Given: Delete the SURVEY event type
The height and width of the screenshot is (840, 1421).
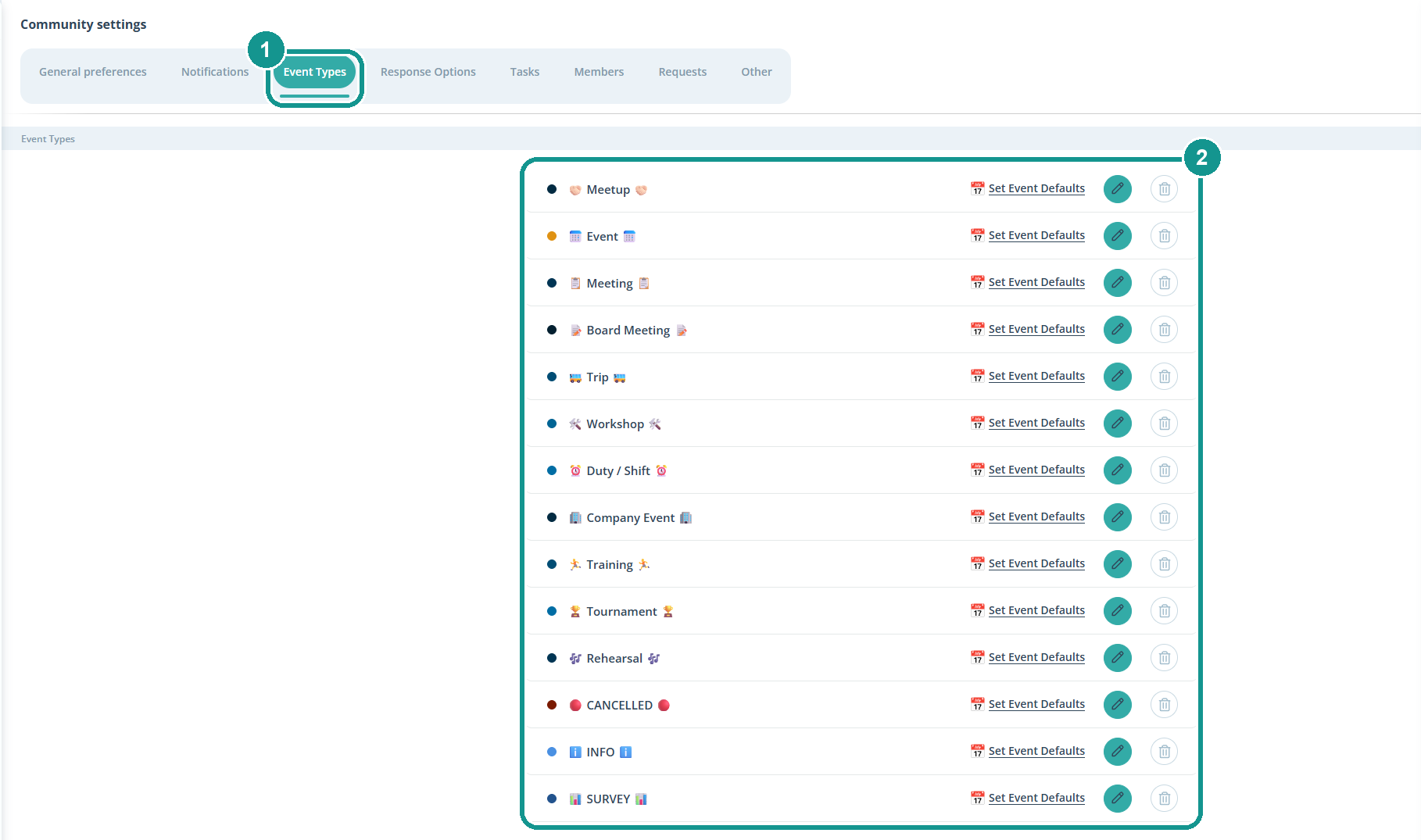Looking at the screenshot, I should (1164, 799).
